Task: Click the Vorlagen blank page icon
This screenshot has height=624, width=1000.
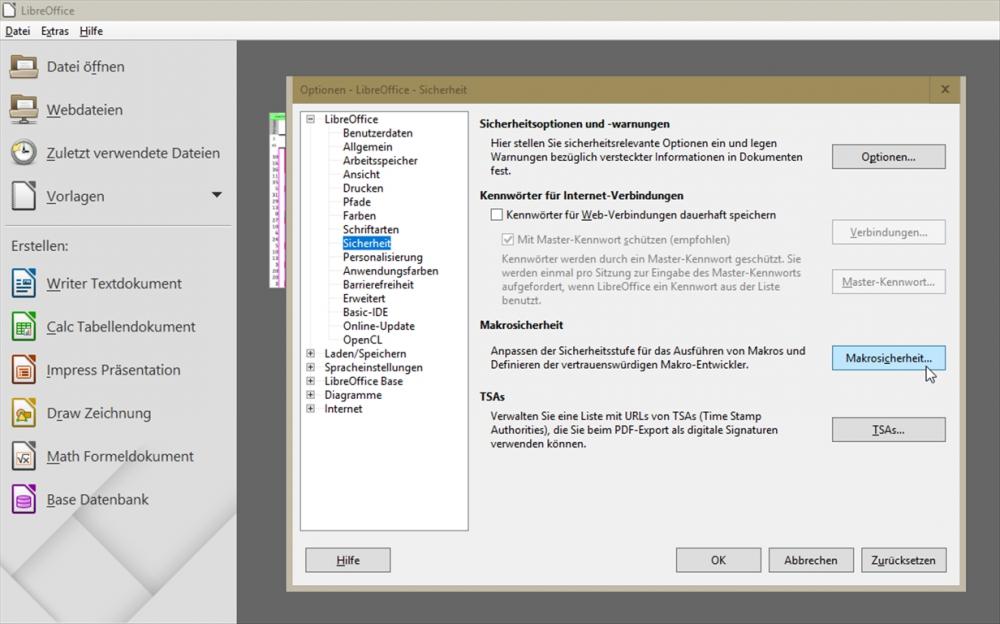Action: [24, 196]
